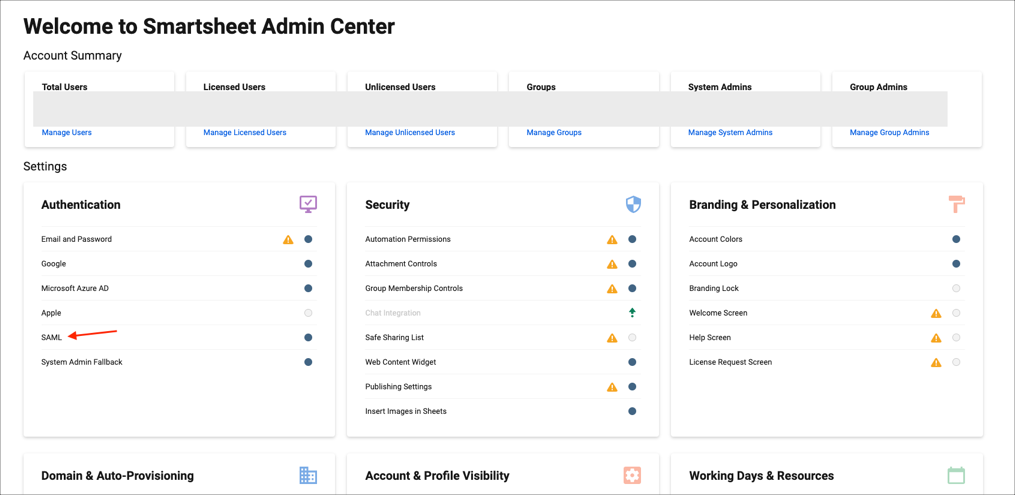This screenshot has height=495, width=1015.
Task: Open the Publishing Settings row
Action: click(x=398, y=387)
